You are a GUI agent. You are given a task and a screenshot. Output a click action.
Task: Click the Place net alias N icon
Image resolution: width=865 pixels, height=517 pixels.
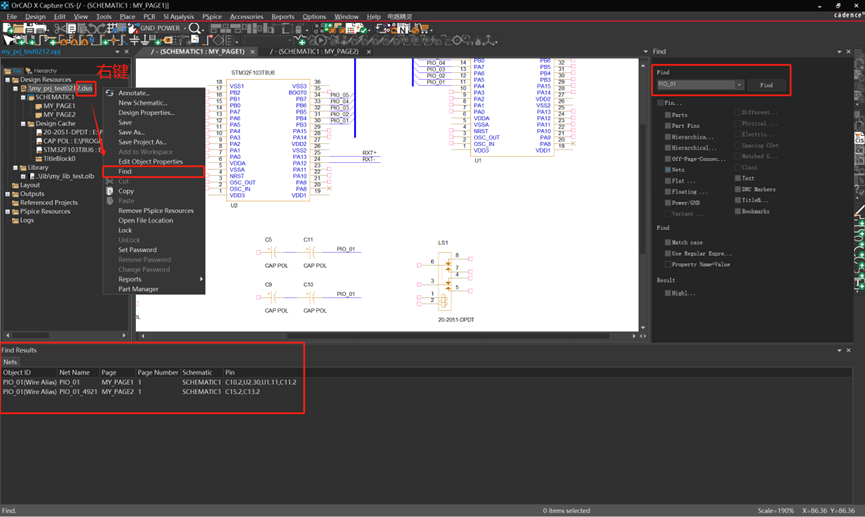92,40
